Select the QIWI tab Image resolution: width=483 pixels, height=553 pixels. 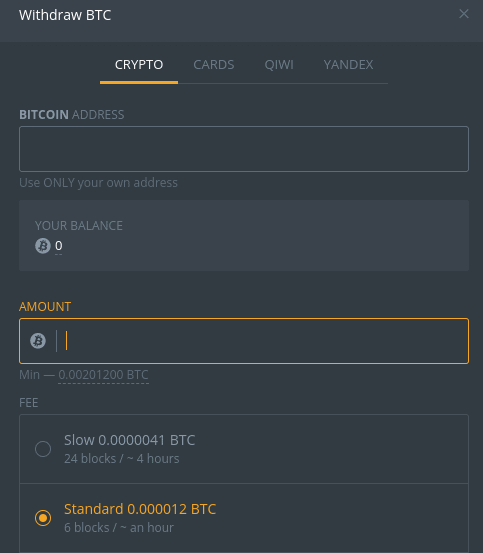tap(279, 65)
